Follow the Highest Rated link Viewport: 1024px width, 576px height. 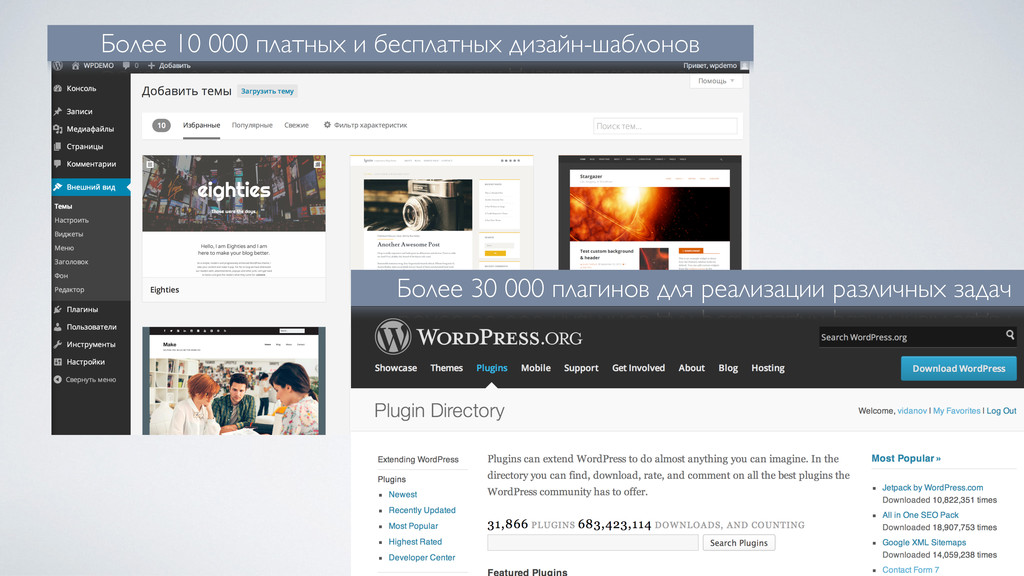click(415, 541)
